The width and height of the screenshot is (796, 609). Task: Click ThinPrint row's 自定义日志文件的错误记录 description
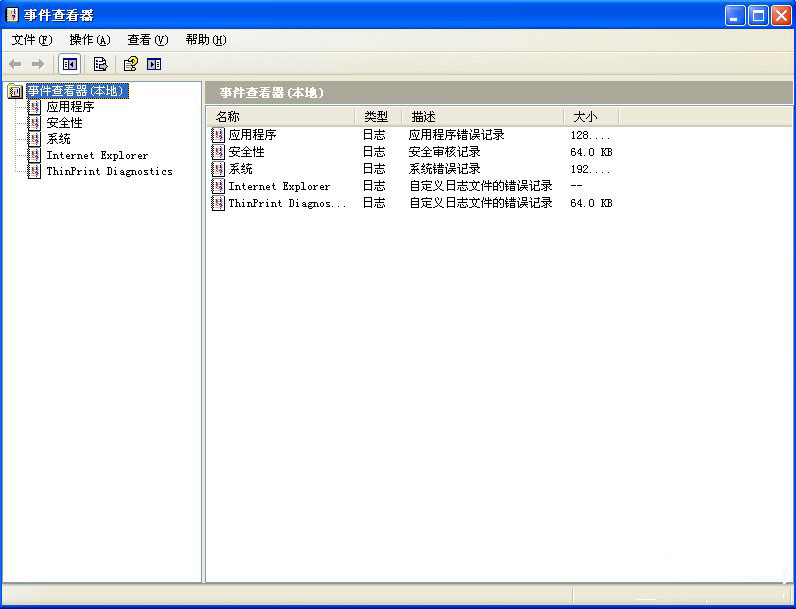click(x=481, y=204)
